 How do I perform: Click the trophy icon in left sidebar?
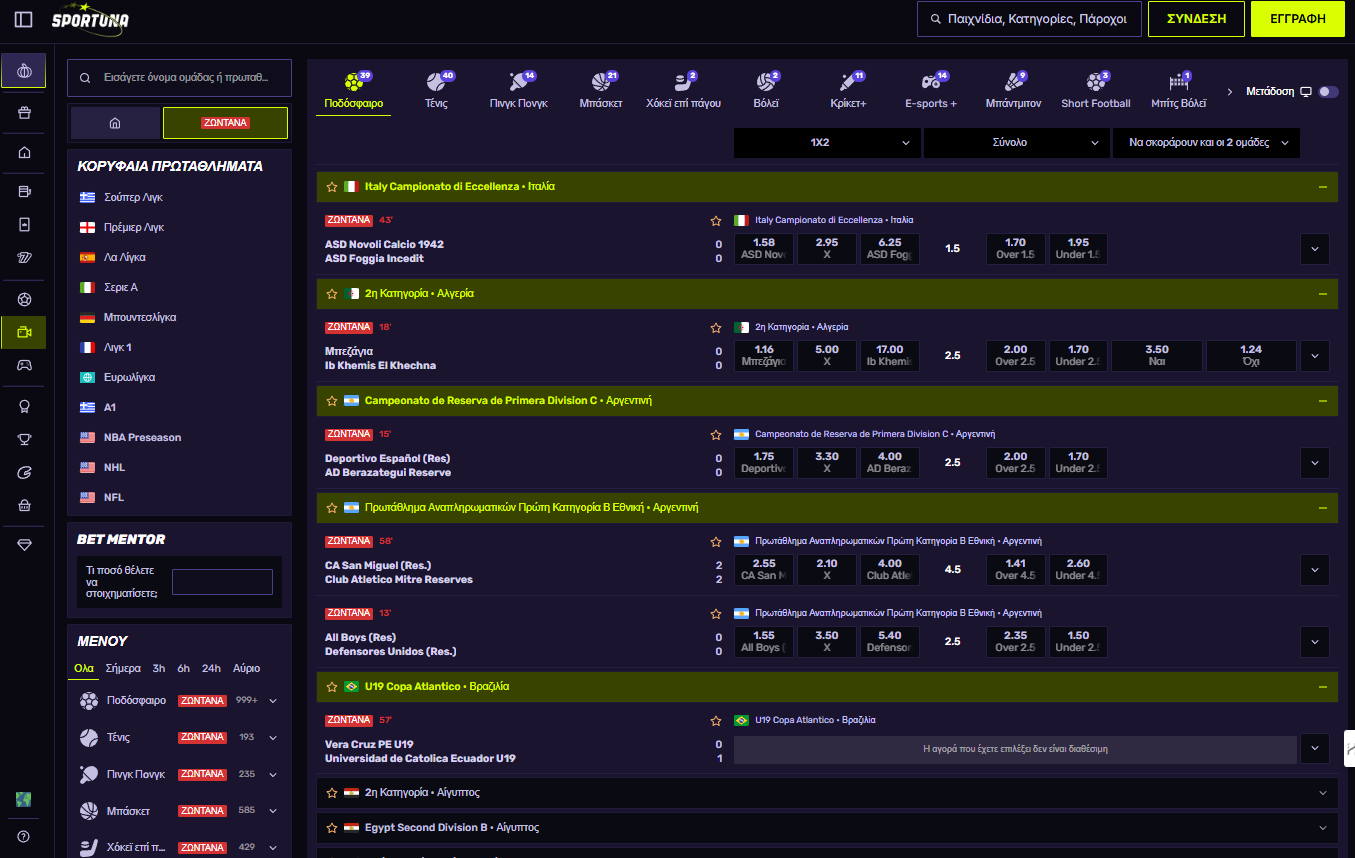tap(24, 439)
